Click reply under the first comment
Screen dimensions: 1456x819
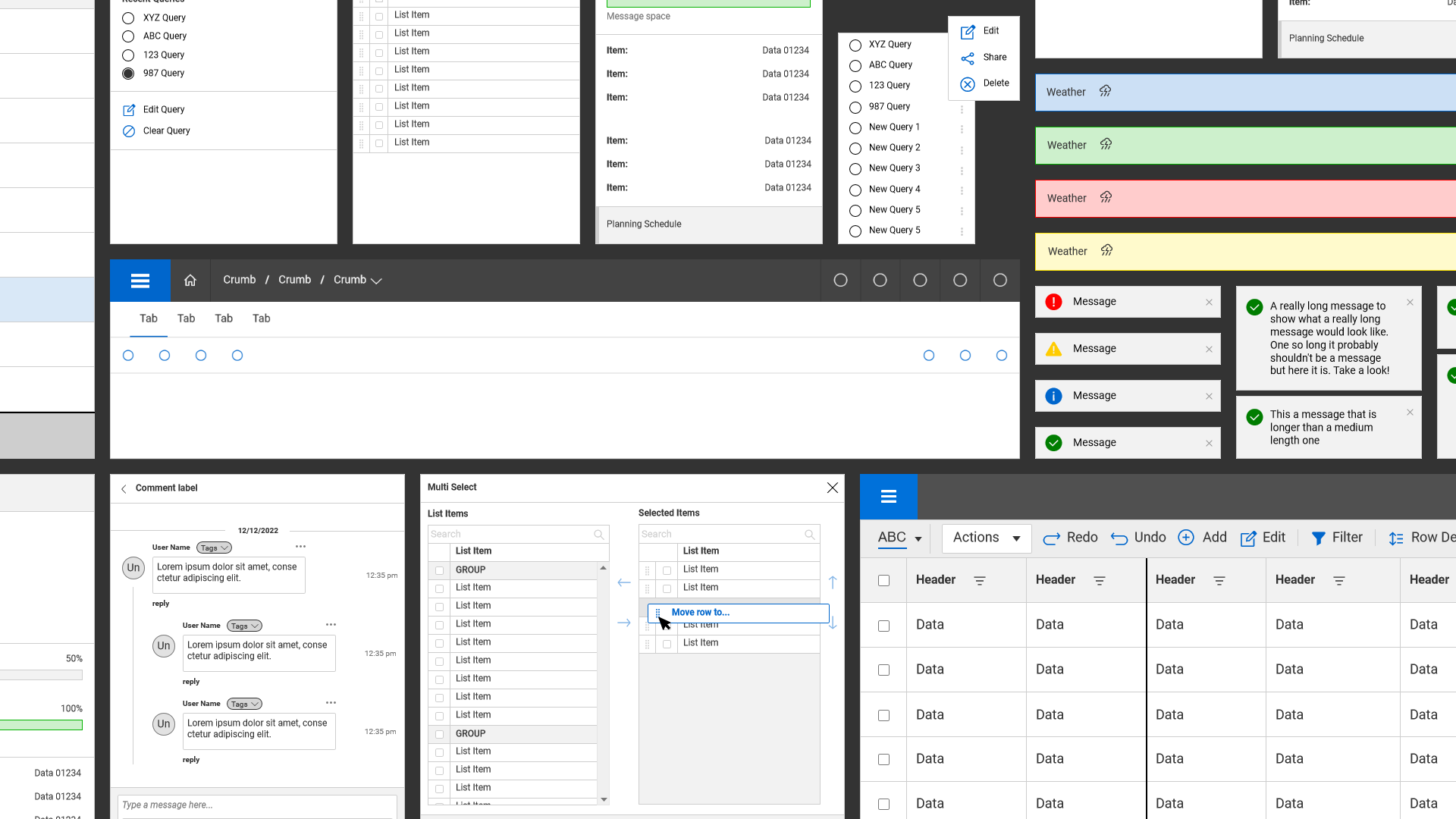click(161, 604)
